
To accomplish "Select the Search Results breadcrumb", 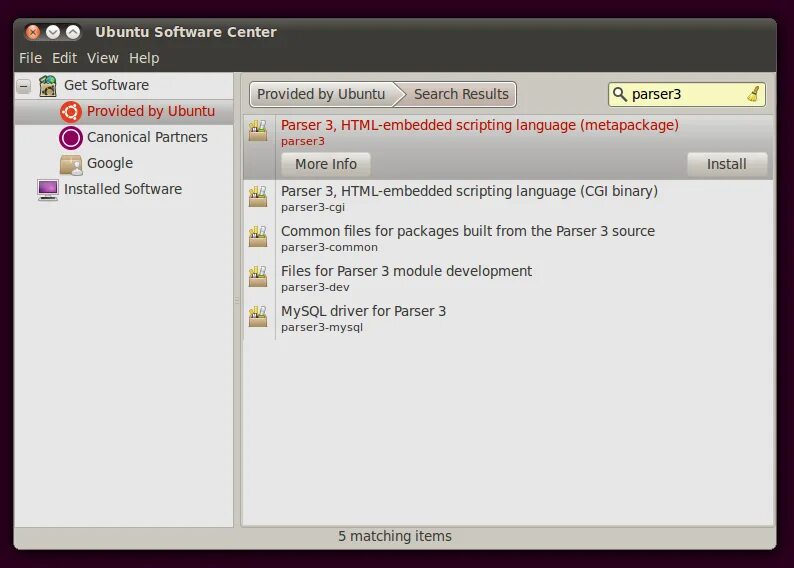I will pyautogui.click(x=461, y=94).
